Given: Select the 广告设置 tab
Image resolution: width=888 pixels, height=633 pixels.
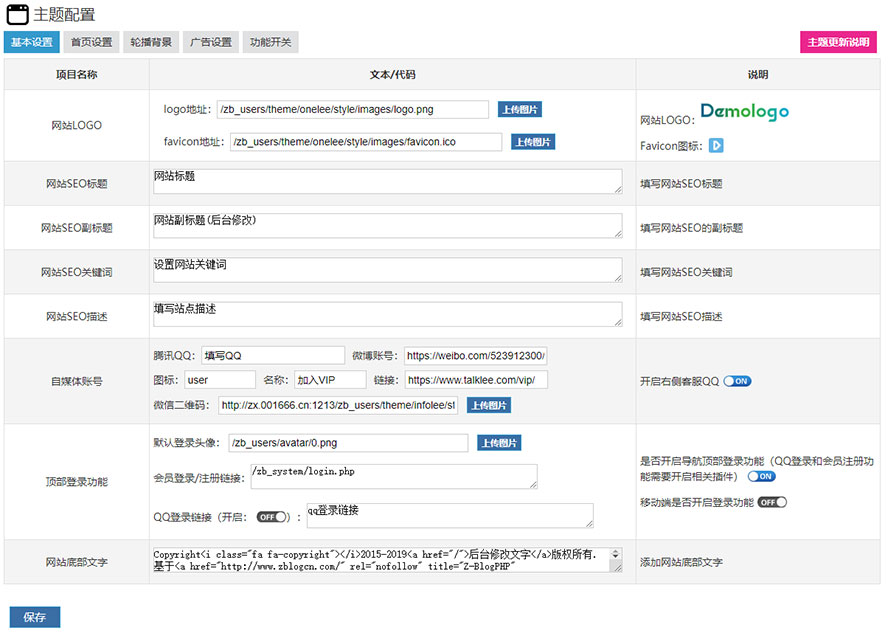Looking at the screenshot, I should click(211, 42).
